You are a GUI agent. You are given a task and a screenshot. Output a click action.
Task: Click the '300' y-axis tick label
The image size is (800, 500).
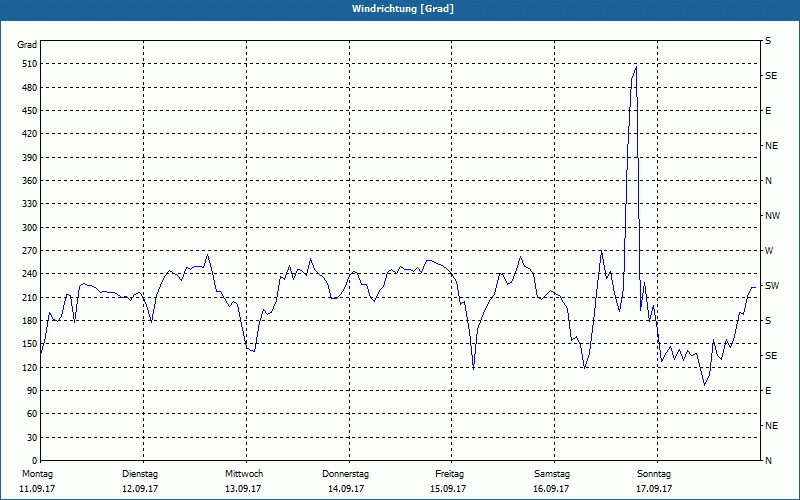30,228
